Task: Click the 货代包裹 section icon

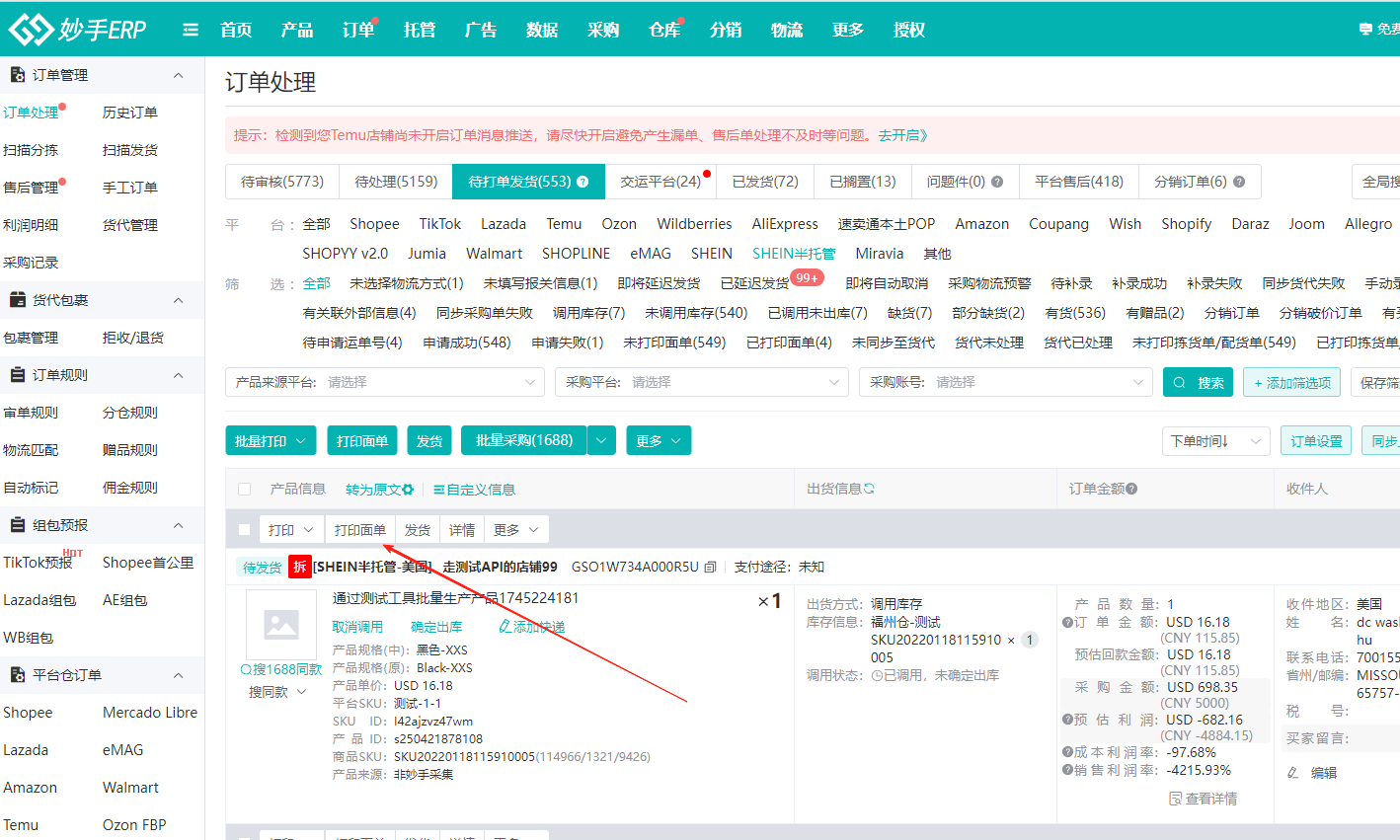Action: tap(17, 300)
